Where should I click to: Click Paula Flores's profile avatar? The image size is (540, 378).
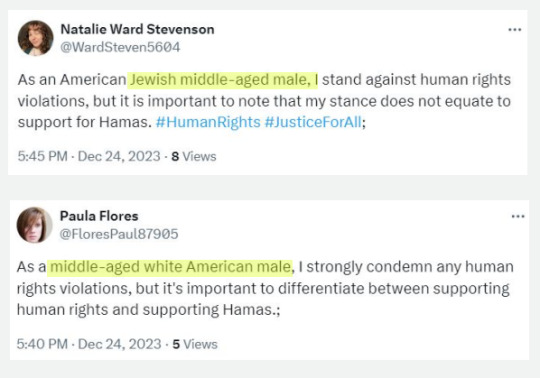coord(34,225)
